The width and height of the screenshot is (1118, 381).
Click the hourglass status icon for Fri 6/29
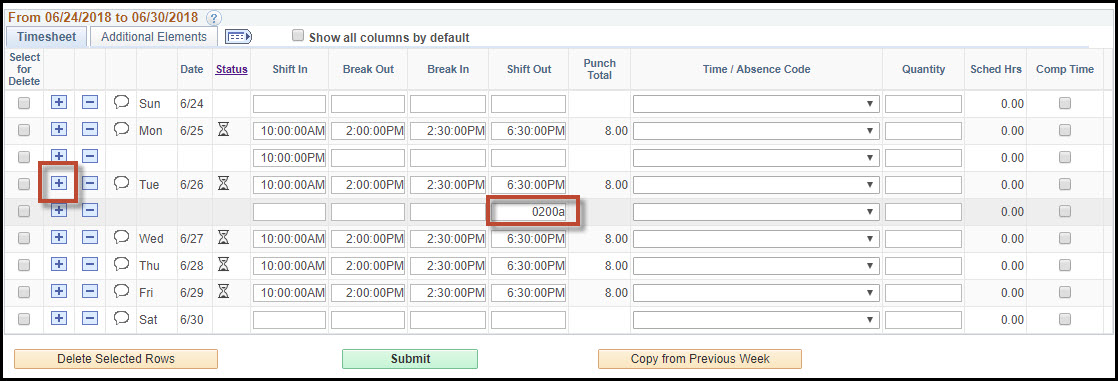click(x=223, y=292)
